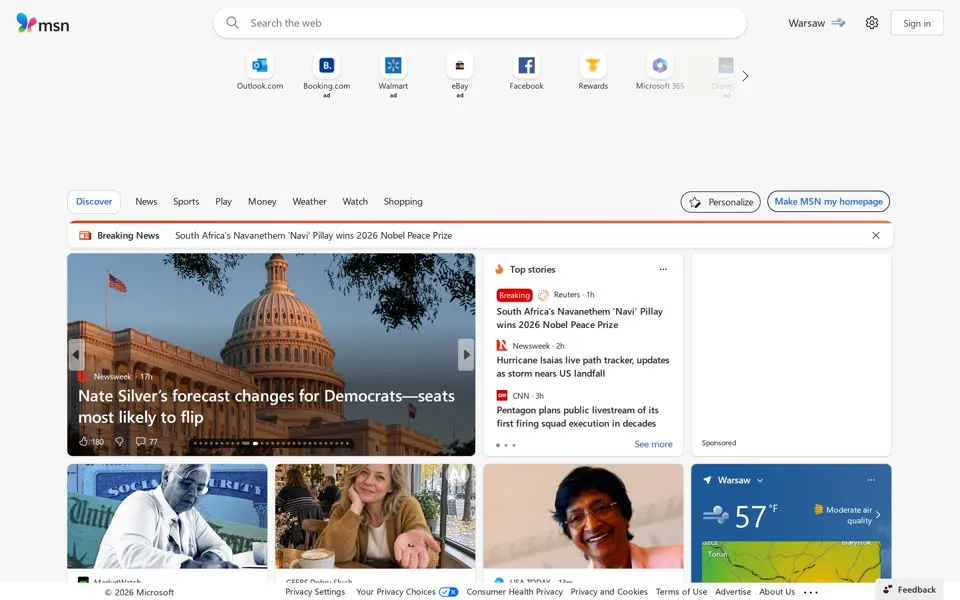Open the Breaking News banner headline
The image size is (960, 600).
point(313,236)
